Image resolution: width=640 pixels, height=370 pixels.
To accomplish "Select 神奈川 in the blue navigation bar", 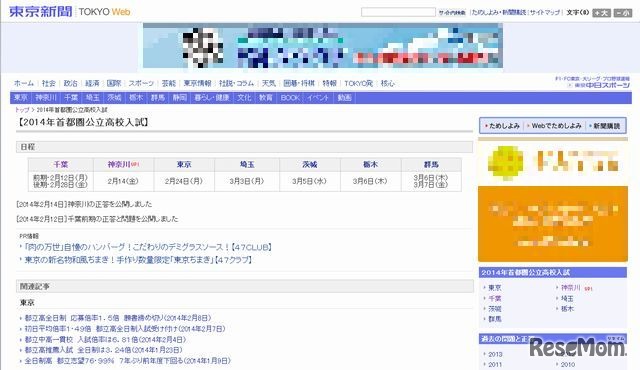I will tap(46, 98).
